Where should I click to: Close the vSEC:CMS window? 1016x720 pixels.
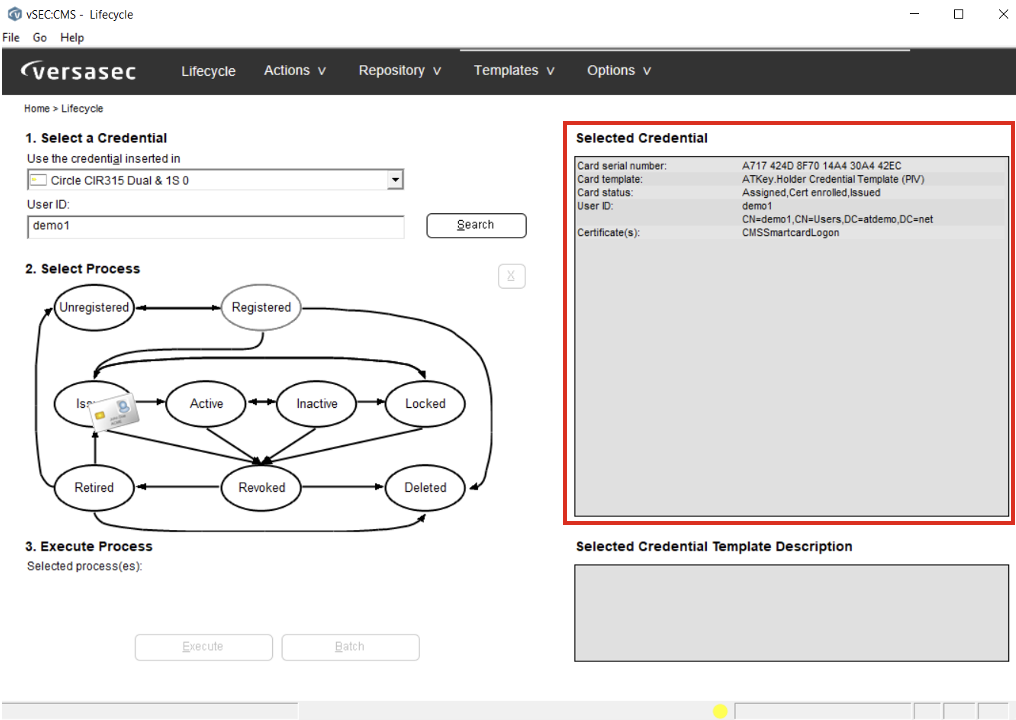pyautogui.click(x=1002, y=14)
